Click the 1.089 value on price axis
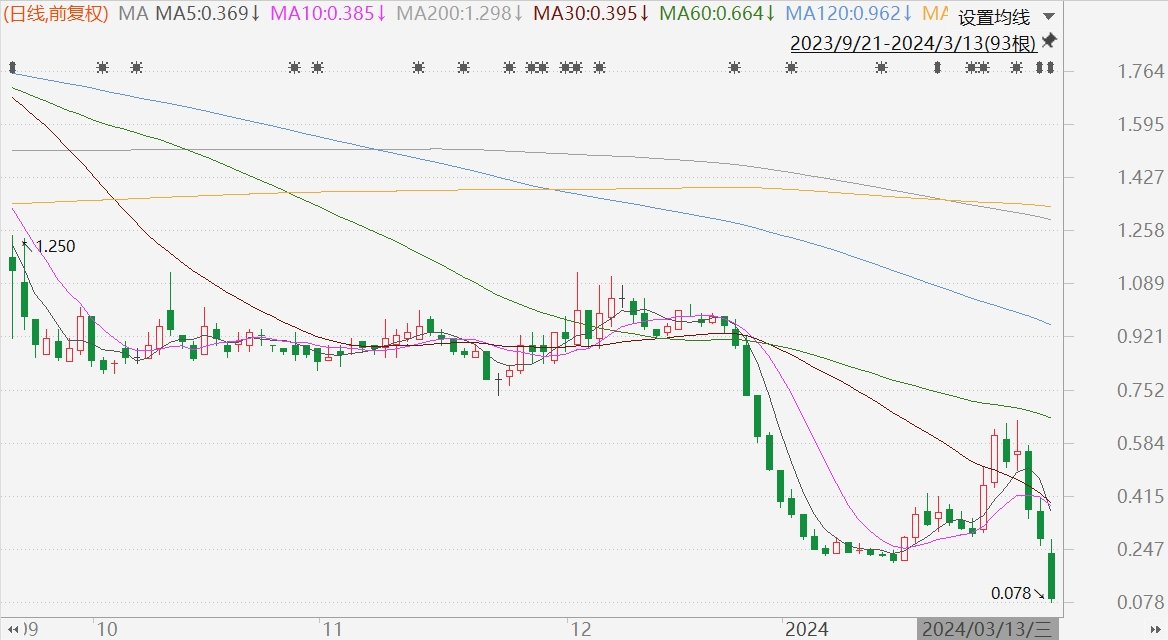This screenshot has width=1168, height=640. (1140, 283)
